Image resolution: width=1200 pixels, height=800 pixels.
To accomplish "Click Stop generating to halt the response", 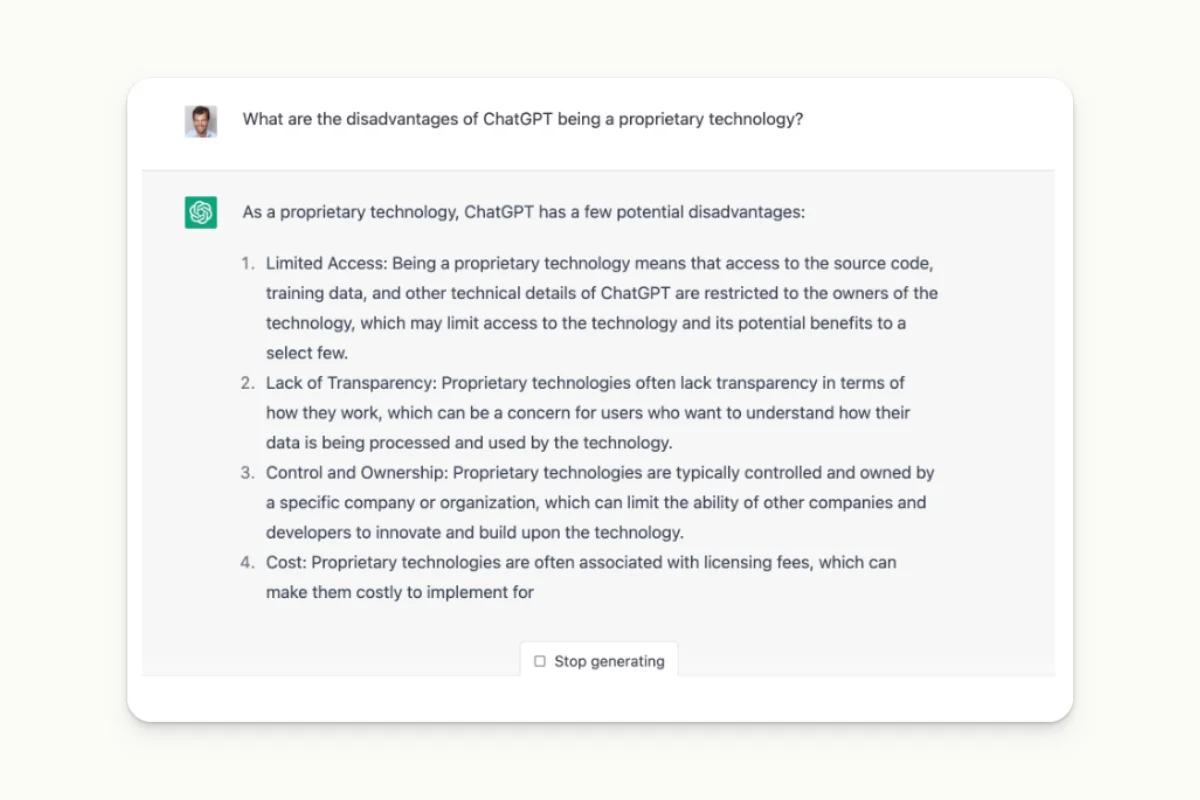I will [599, 661].
